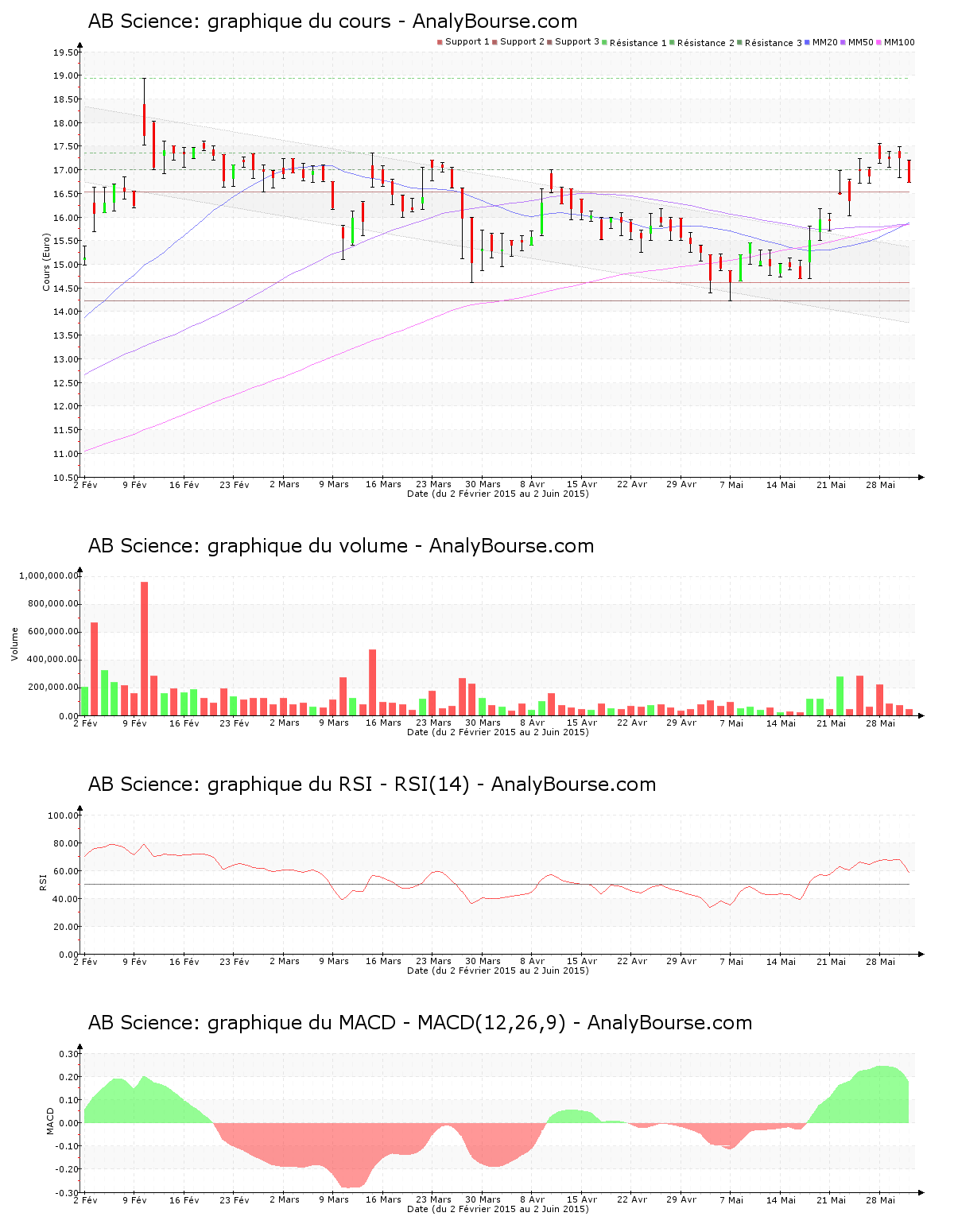Select the Résistance 1 legend entry
The image size is (954, 1232).
(x=634, y=43)
